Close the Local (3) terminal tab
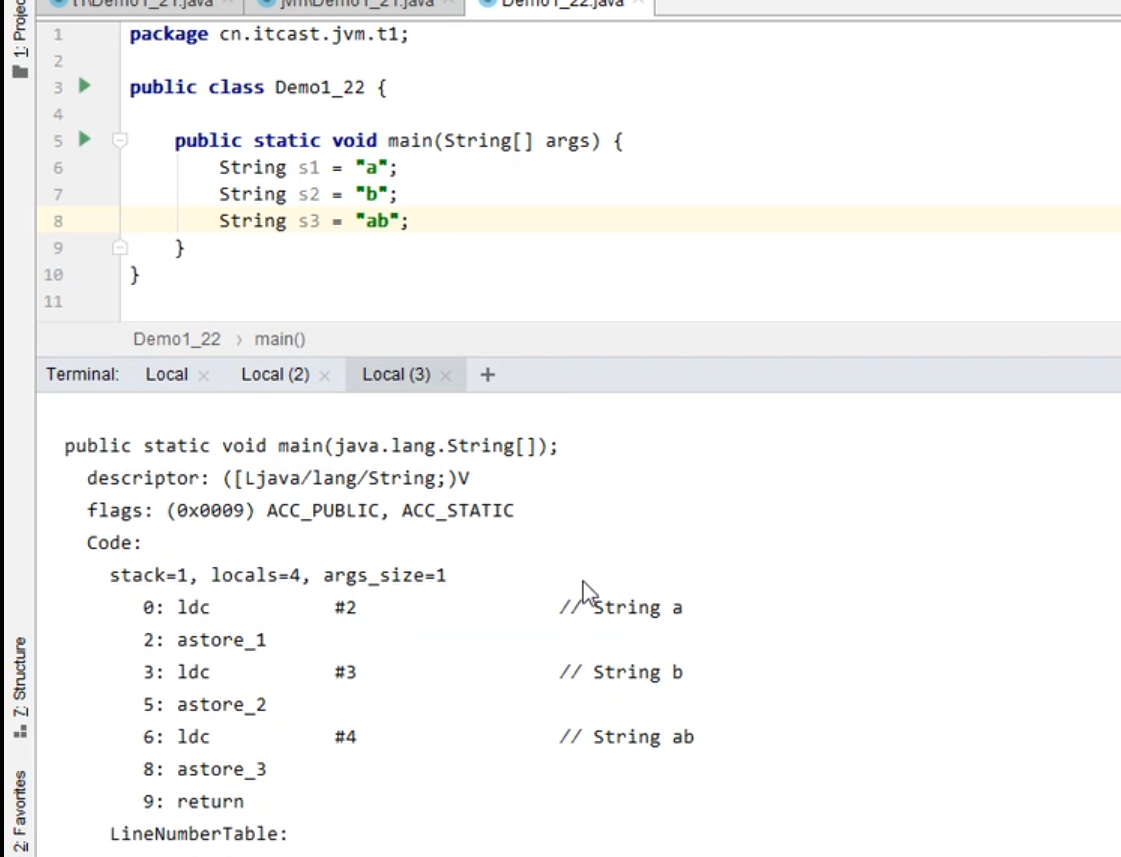This screenshot has width=1121, height=857. point(445,376)
